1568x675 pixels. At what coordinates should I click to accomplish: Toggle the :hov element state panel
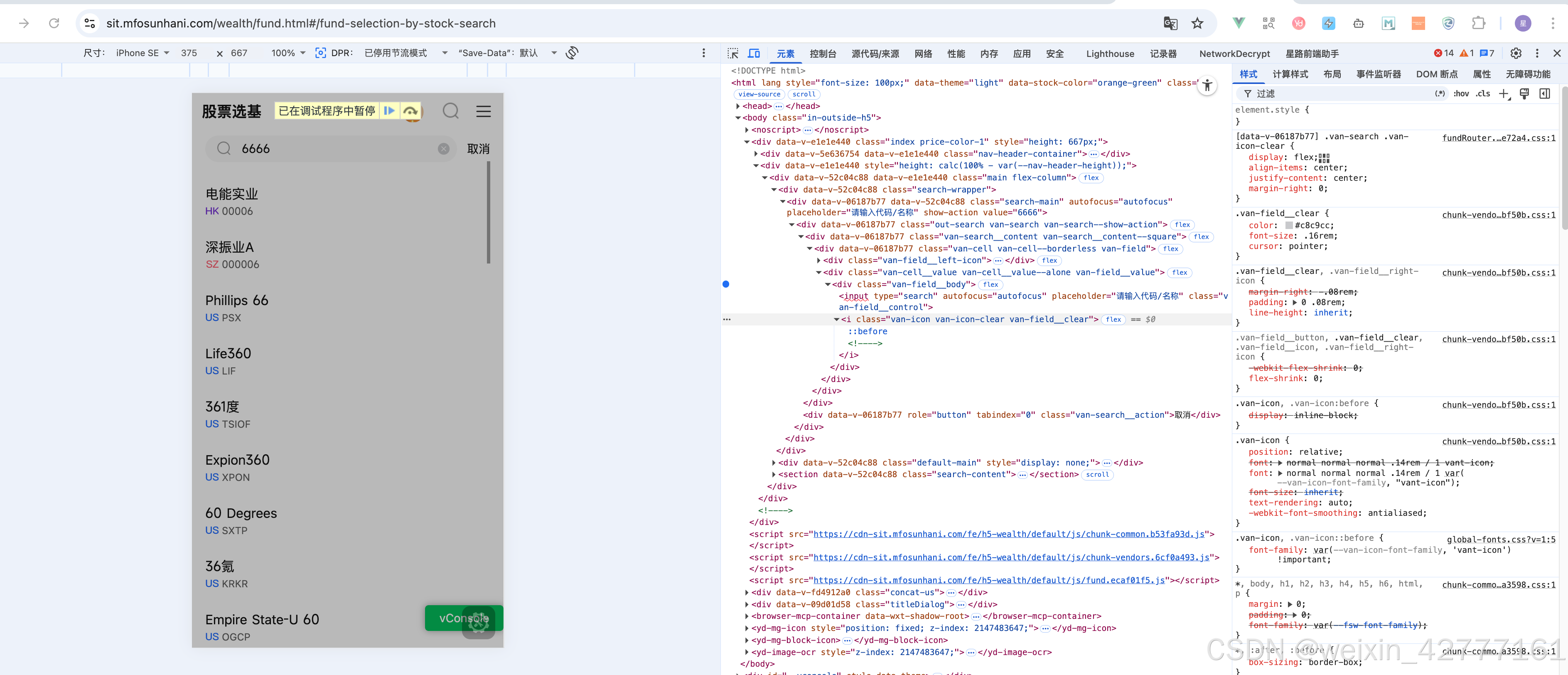[1461, 93]
